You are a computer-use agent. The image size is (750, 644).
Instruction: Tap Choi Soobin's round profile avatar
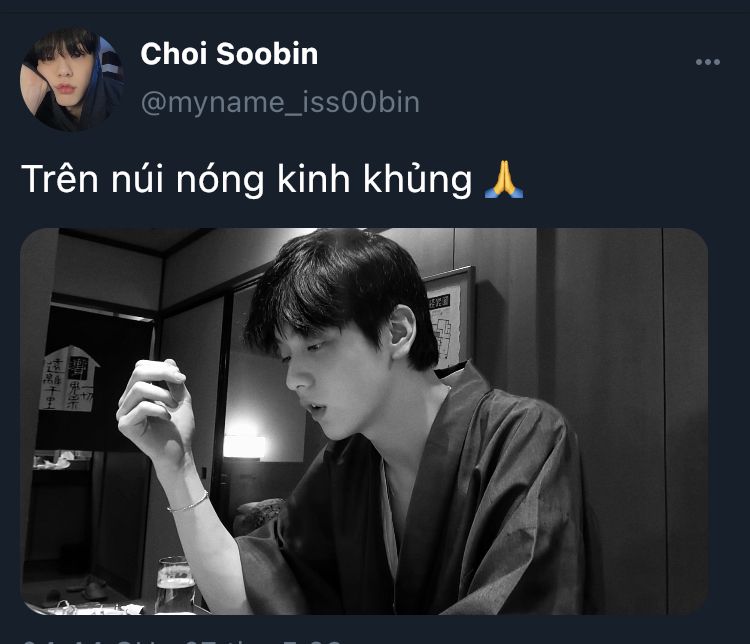(x=72, y=79)
